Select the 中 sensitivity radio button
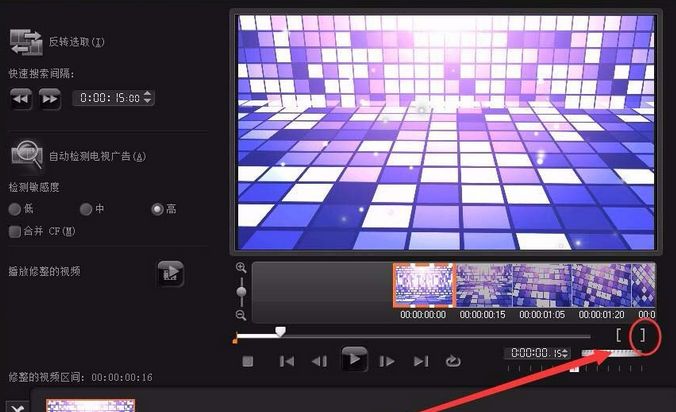The width and height of the screenshot is (676, 412). [86, 209]
